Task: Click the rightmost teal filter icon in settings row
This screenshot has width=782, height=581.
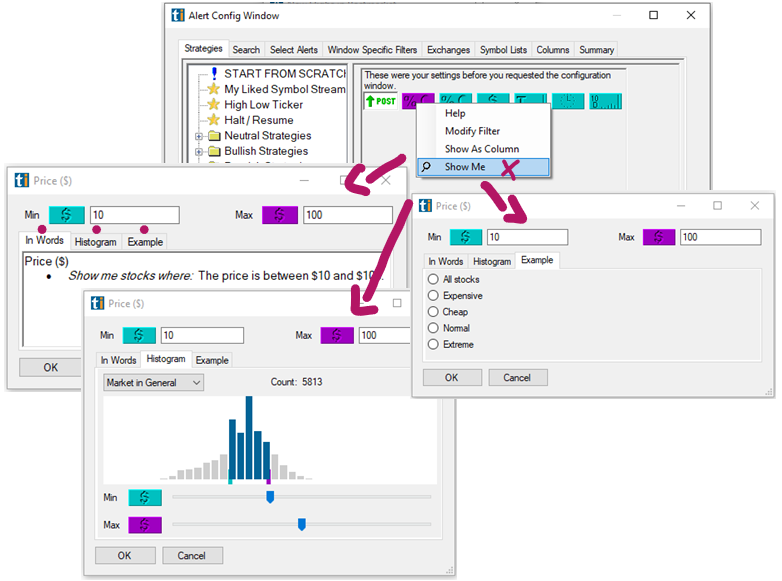Action: coord(605,101)
